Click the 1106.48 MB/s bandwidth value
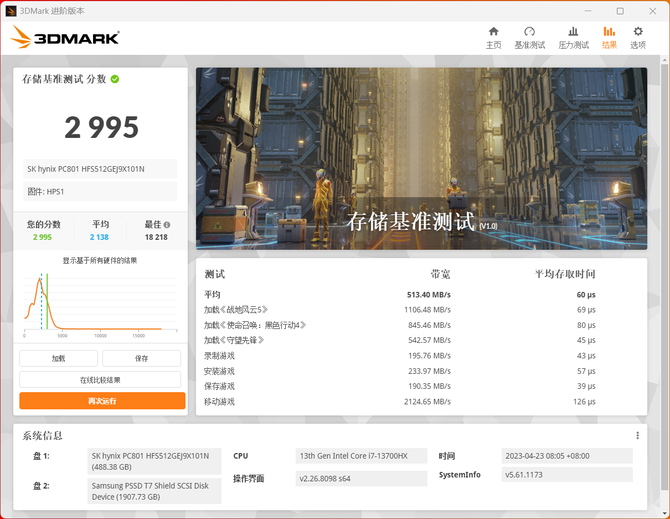The height and width of the screenshot is (519, 670). 427,310
